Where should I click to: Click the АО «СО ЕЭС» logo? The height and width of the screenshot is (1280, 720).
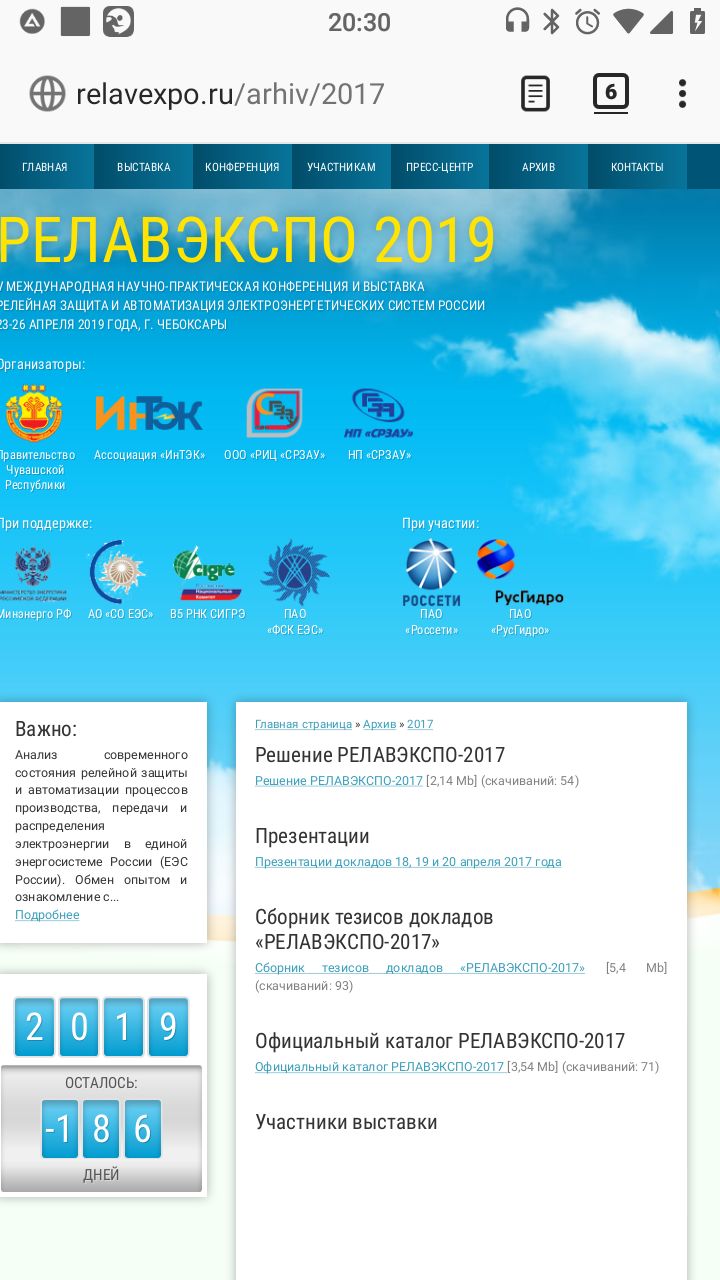click(119, 571)
